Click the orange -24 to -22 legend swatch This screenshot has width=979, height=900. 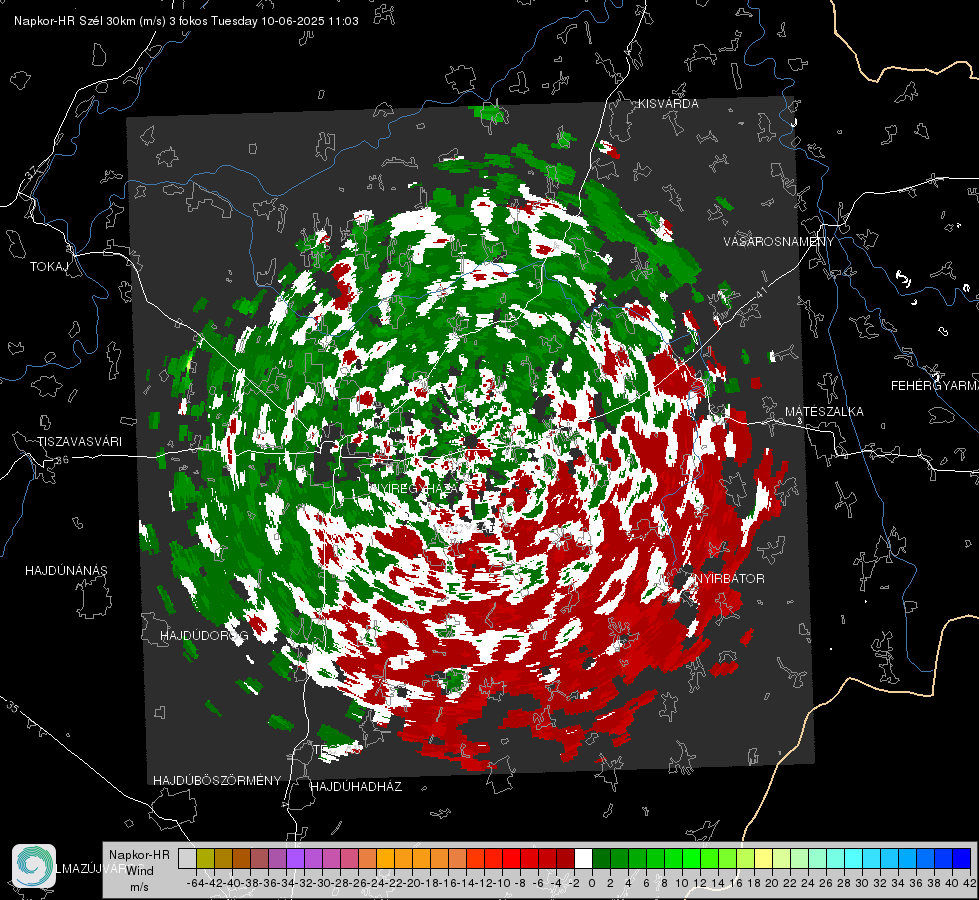[x=385, y=858]
